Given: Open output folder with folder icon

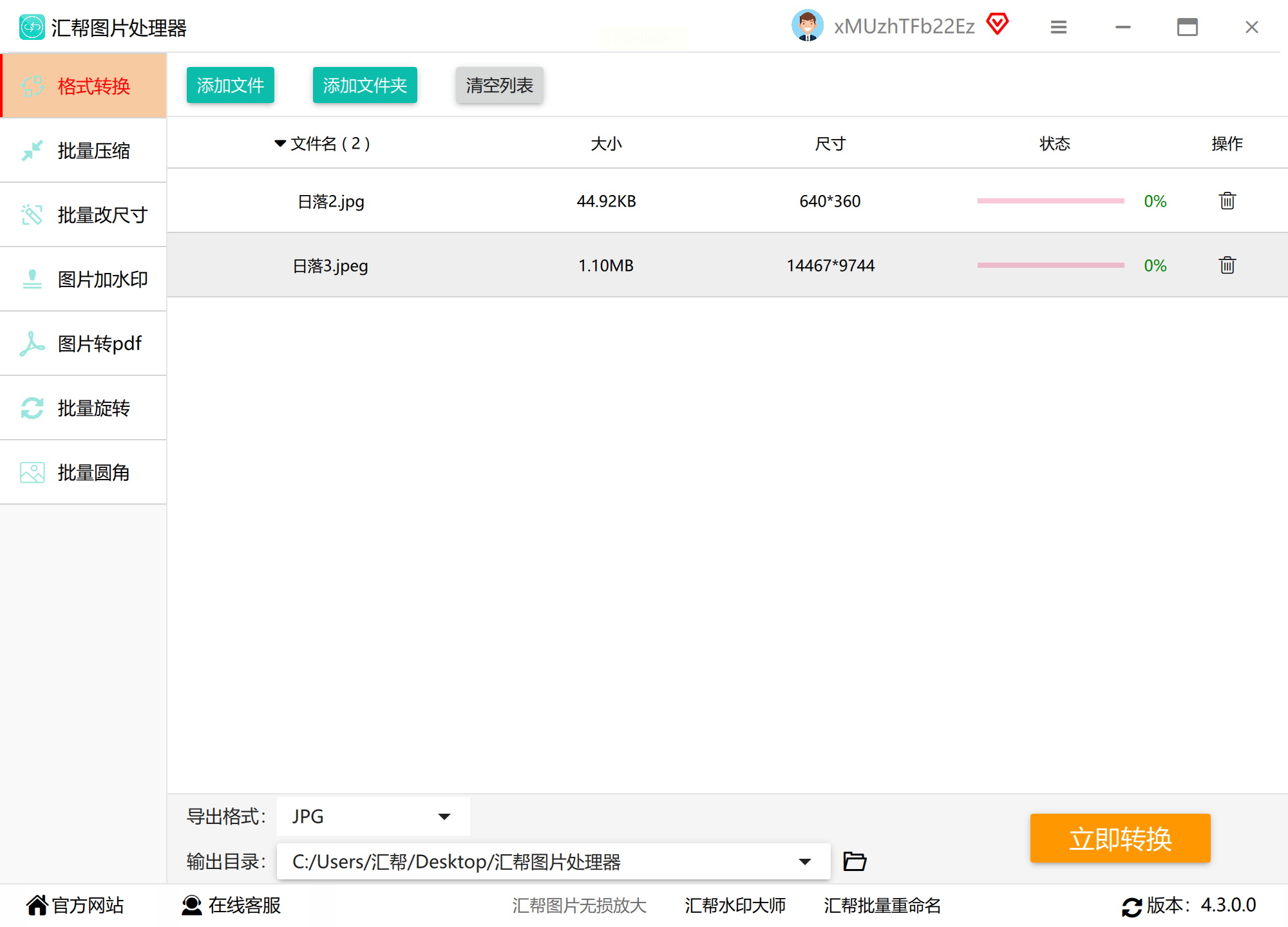Looking at the screenshot, I should [x=855, y=861].
